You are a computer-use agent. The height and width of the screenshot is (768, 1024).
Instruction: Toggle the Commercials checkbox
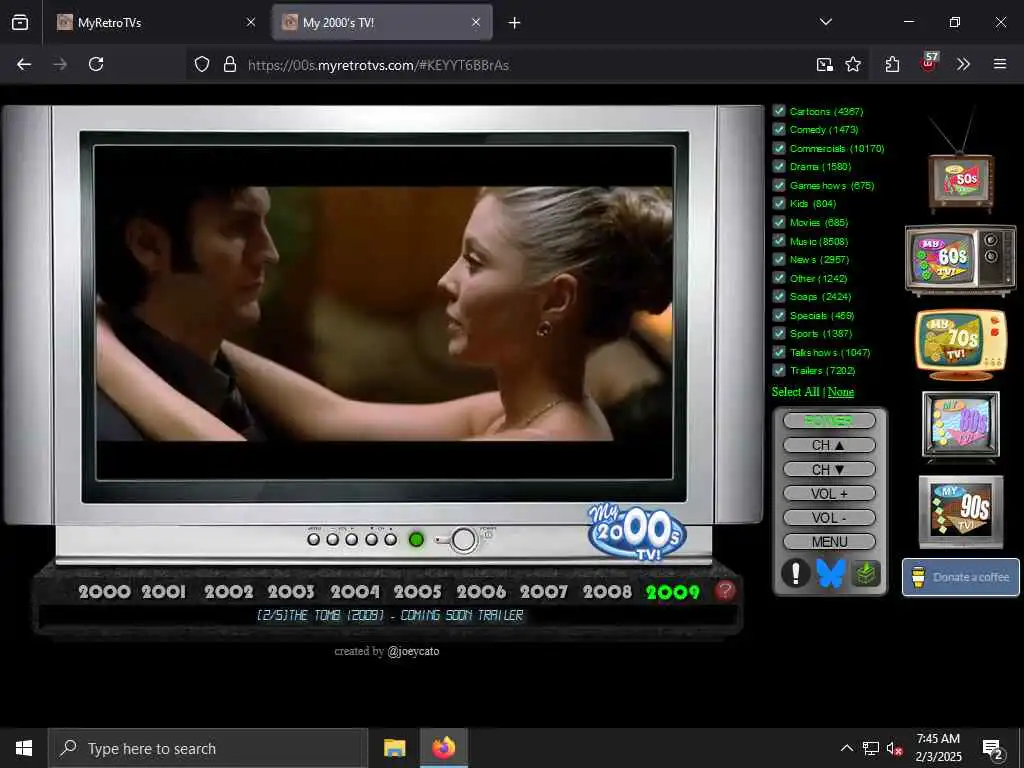(778, 148)
